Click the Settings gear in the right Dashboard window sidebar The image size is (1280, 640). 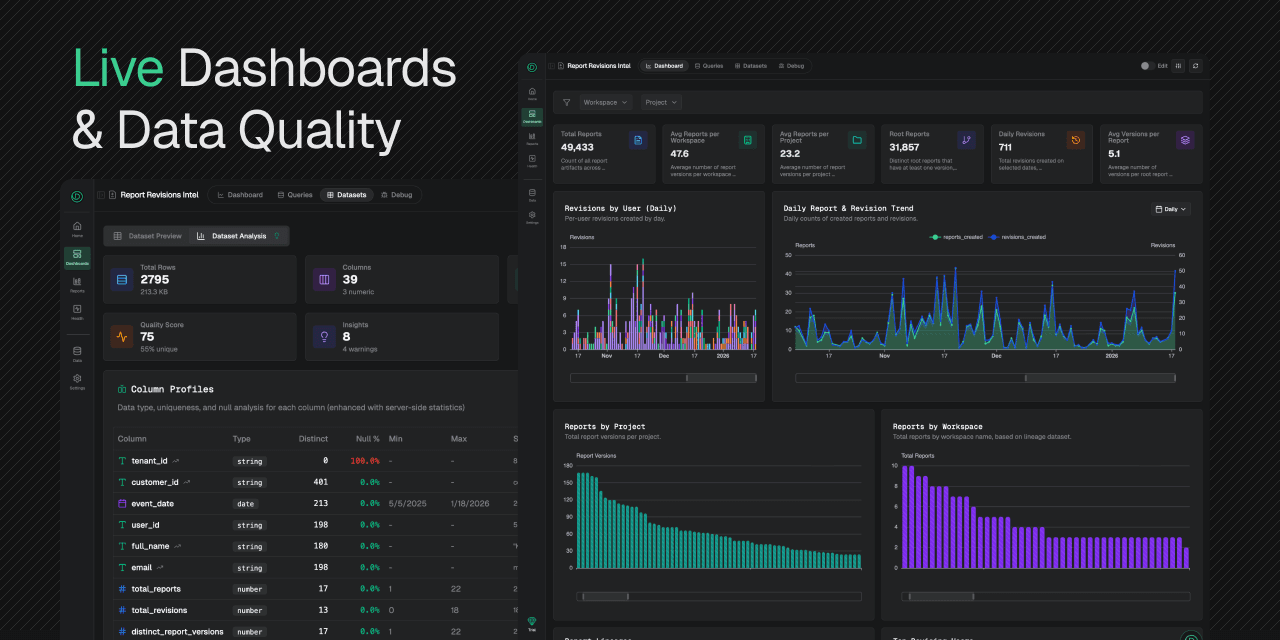[x=532, y=215]
